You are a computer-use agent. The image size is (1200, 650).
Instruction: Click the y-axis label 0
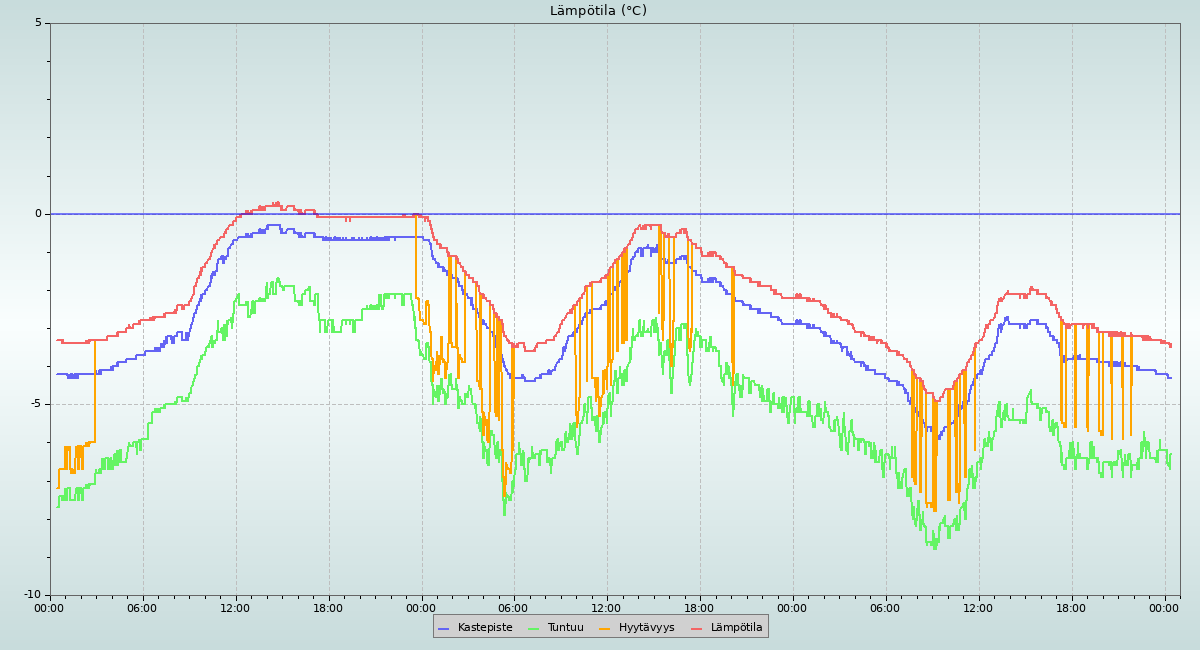pyautogui.click(x=39, y=213)
